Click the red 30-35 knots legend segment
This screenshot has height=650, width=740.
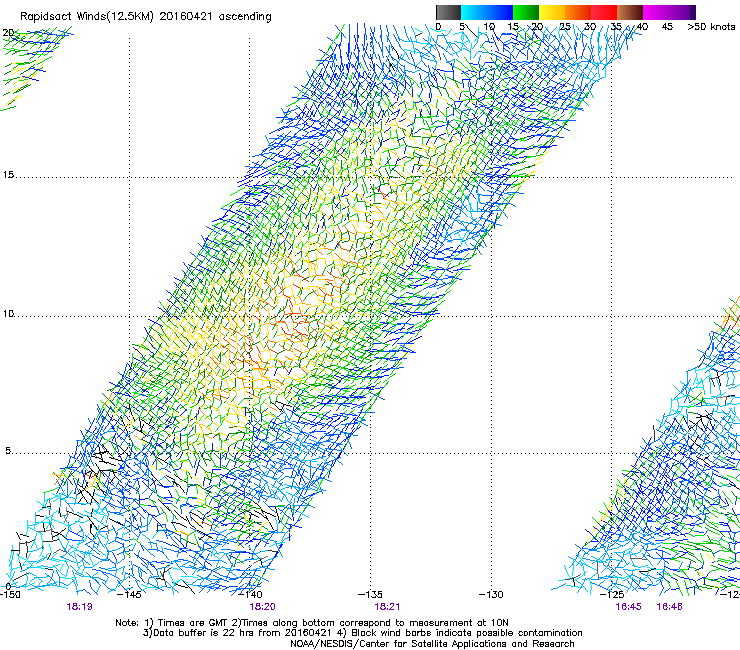[604, 12]
